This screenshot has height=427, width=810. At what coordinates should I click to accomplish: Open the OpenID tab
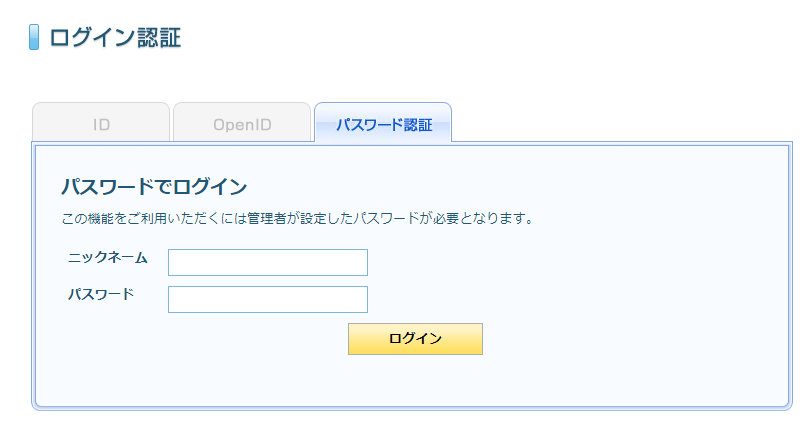[x=242, y=125]
